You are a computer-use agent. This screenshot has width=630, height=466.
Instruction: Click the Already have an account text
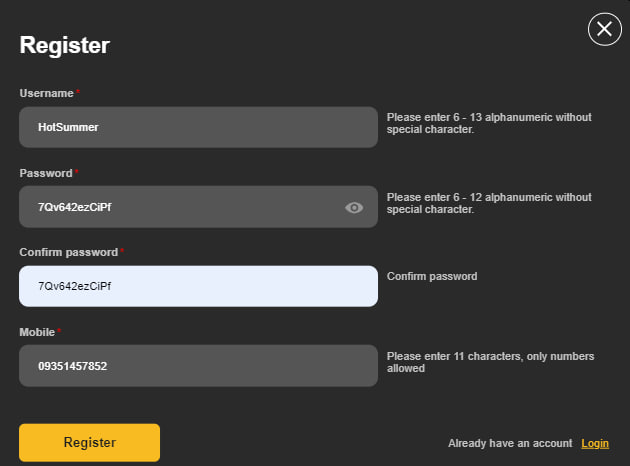(x=510, y=444)
